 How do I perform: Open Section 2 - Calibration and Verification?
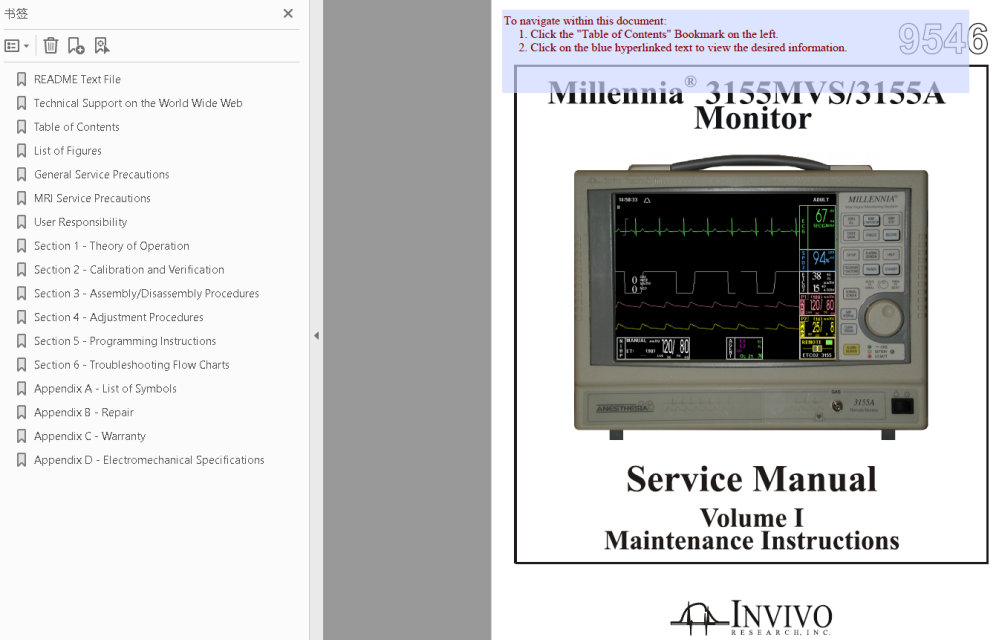coord(129,270)
